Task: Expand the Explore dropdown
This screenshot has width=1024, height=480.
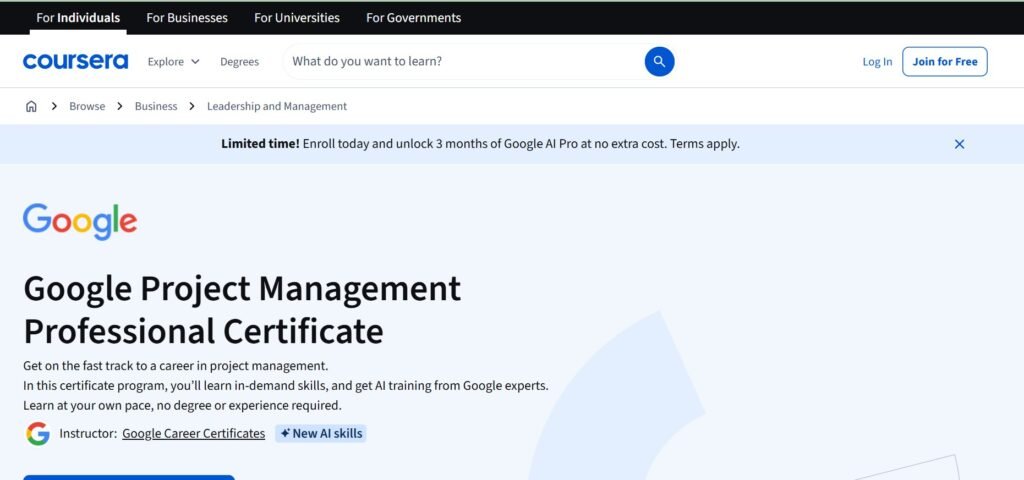Action: (173, 61)
